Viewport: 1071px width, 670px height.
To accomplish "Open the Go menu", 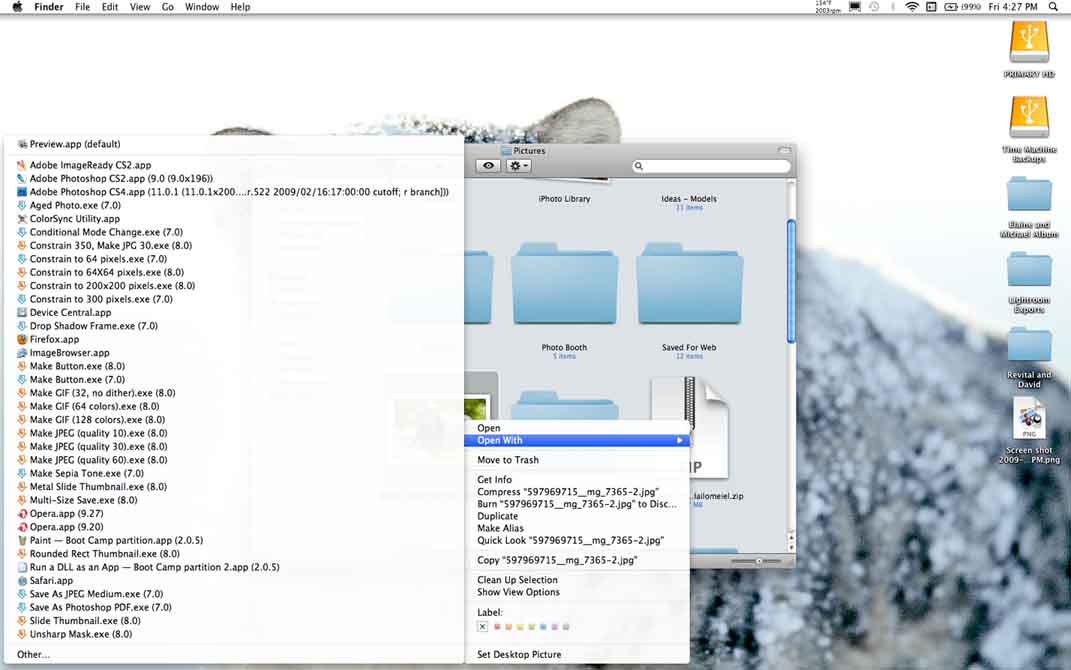I will click(x=168, y=7).
